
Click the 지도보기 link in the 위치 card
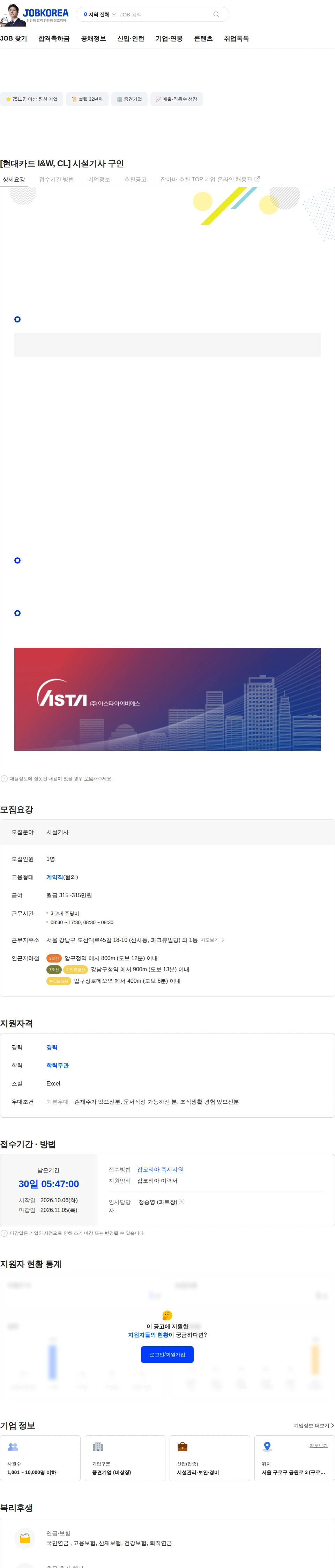[319, 1446]
